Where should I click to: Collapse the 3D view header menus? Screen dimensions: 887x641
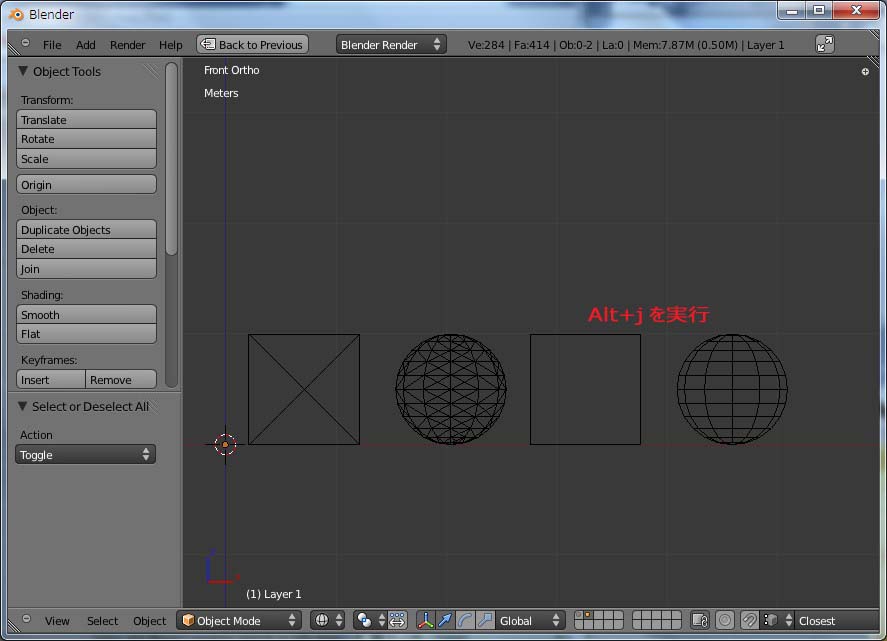(27, 618)
